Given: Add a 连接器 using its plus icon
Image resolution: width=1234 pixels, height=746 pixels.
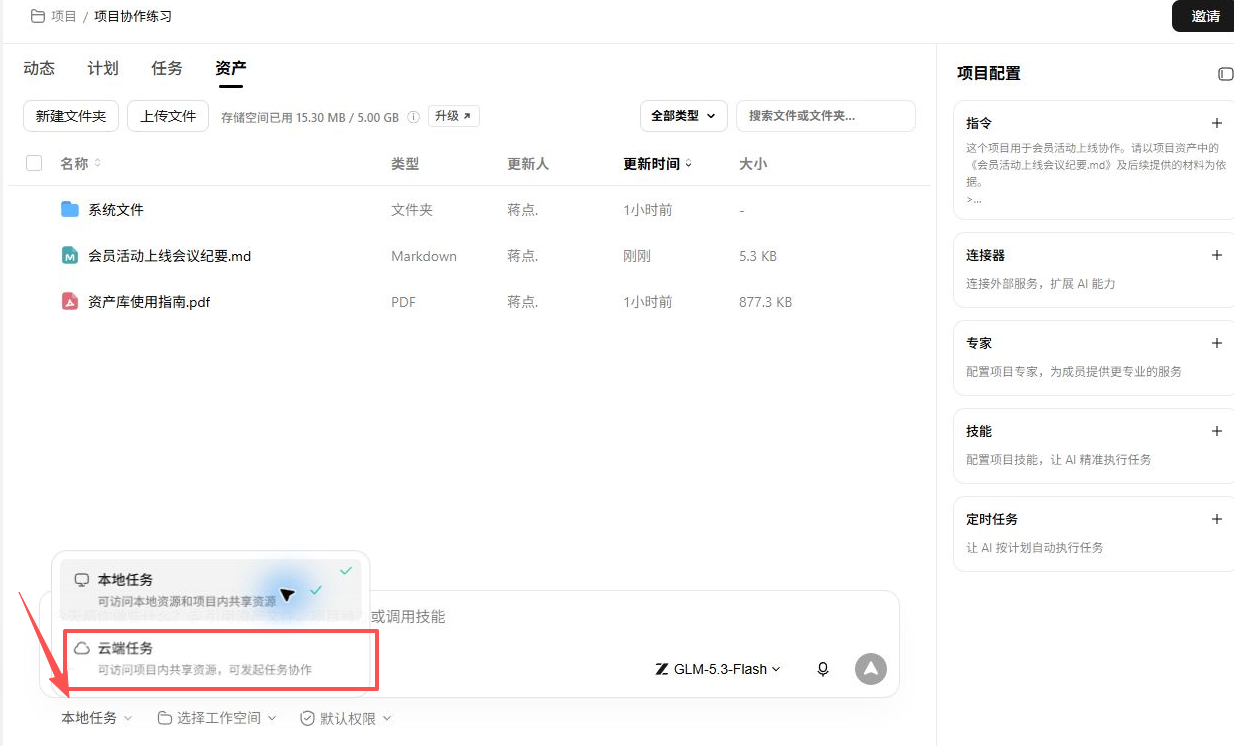Looking at the screenshot, I should tap(1217, 255).
